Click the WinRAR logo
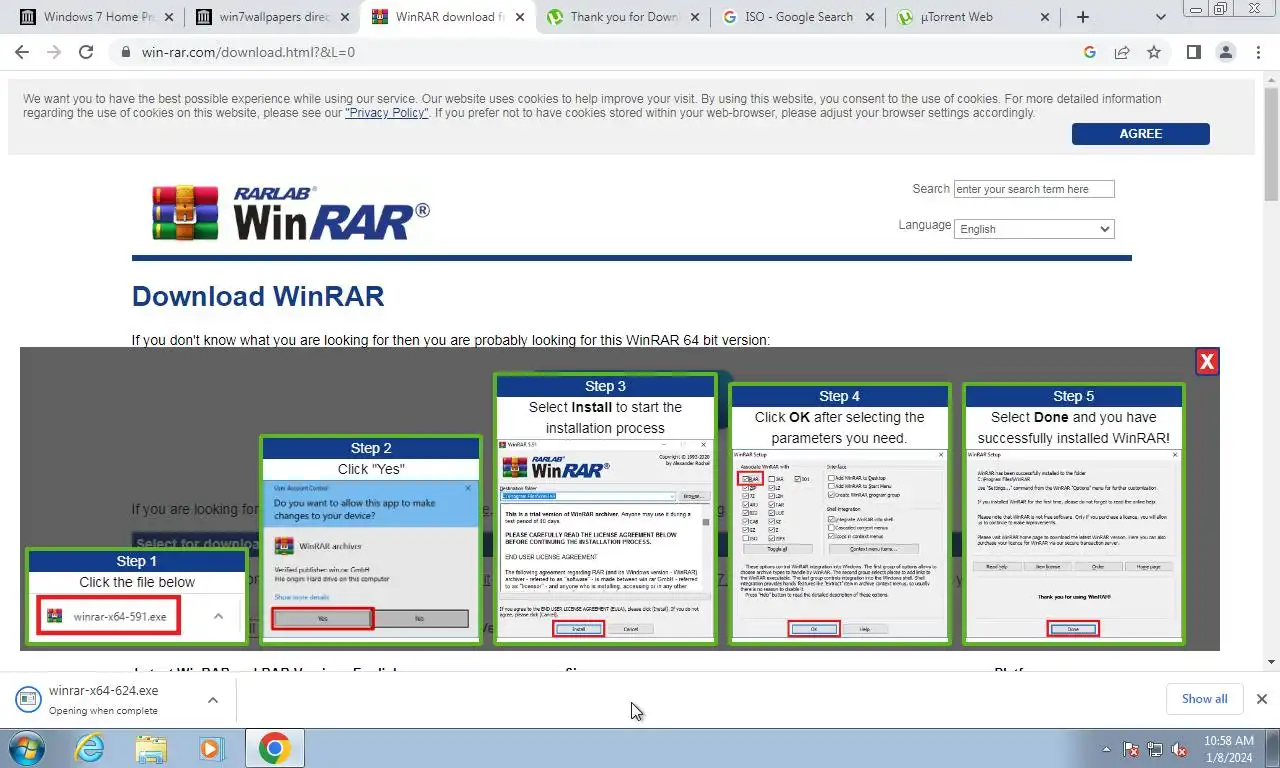Screen dimensions: 1280x768 coord(291,212)
